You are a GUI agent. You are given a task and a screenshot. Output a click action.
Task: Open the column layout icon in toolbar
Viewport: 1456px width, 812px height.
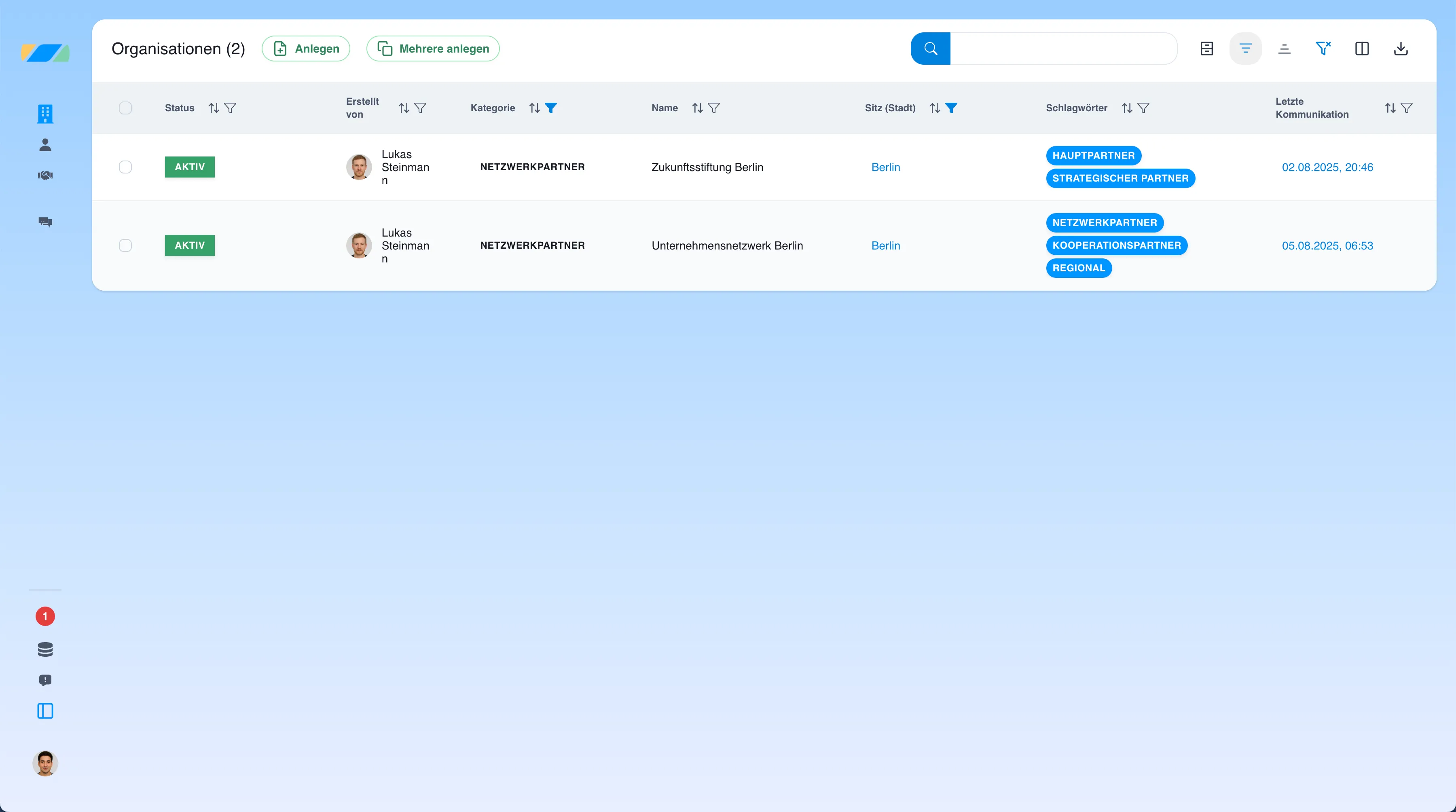(1362, 49)
